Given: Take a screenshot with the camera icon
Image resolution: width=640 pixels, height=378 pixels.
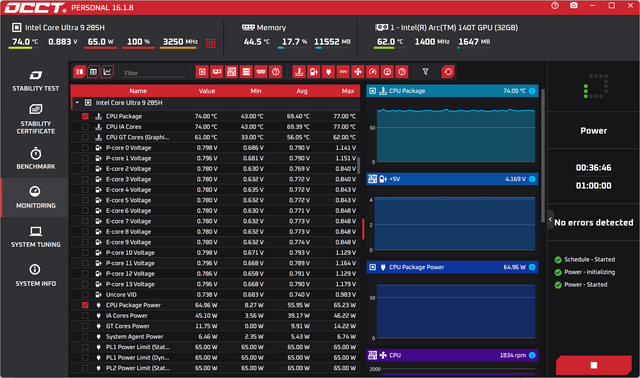Looking at the screenshot, I should (x=574, y=6).
